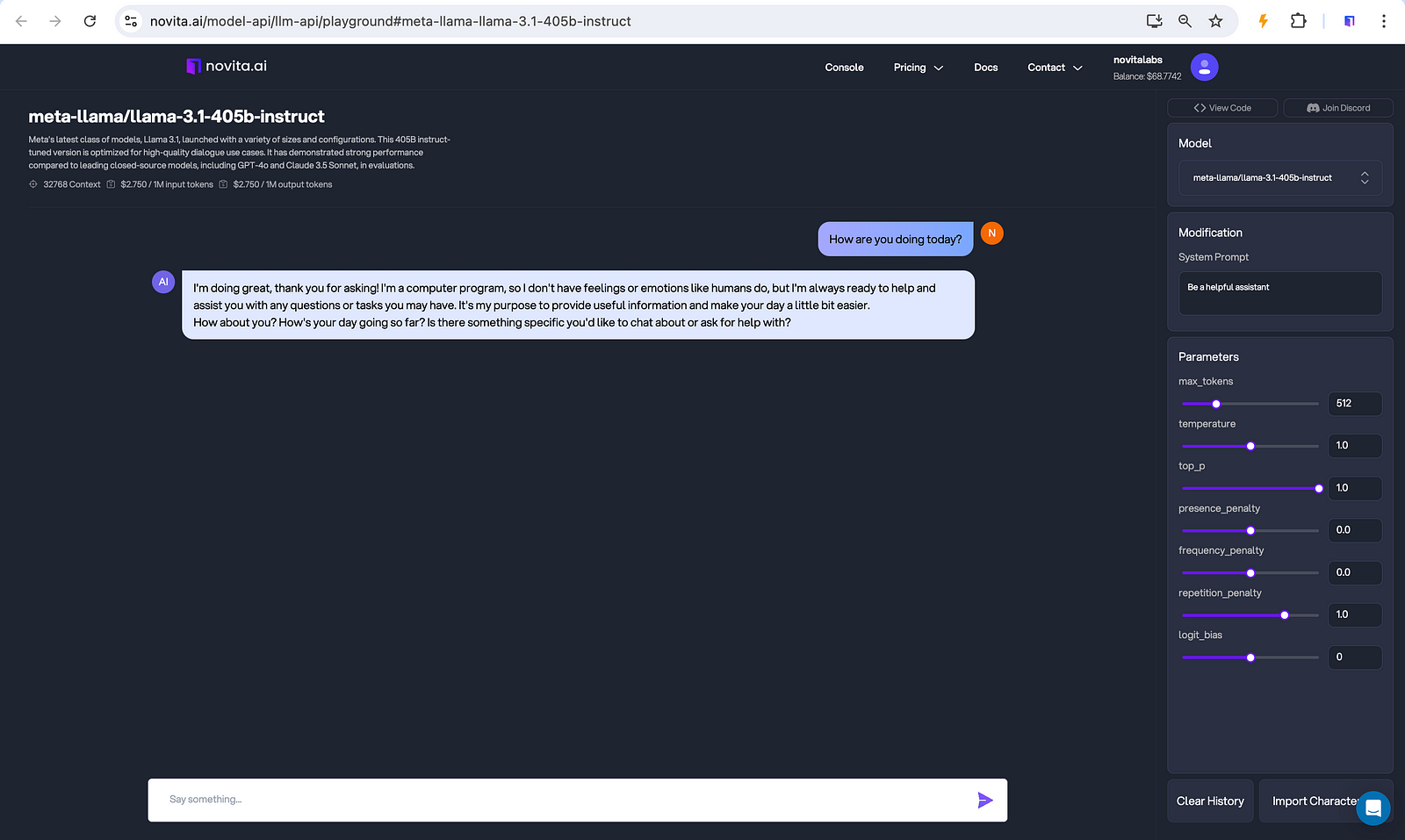Click the purple send message arrow
Image resolution: width=1405 pixels, height=840 pixels.
985,800
